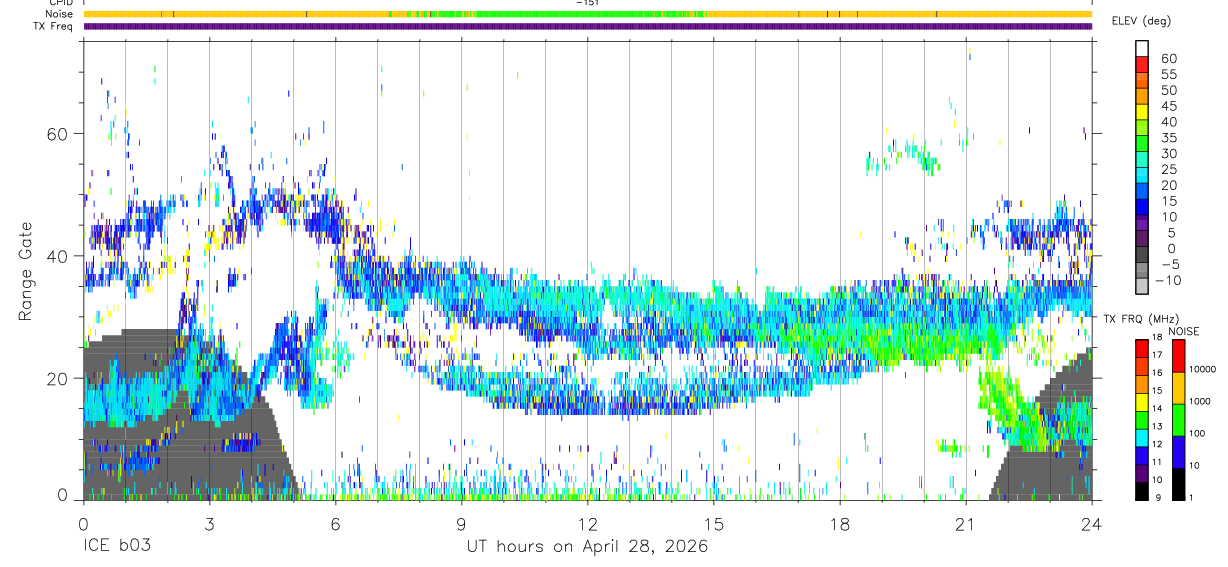Pick the blue NOISE swatch between 100 and 10
The width and height of the screenshot is (1228, 567).
(x=1177, y=452)
